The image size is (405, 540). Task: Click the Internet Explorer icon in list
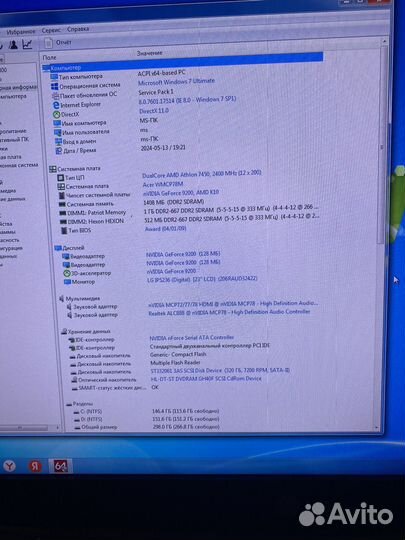pos(56,105)
